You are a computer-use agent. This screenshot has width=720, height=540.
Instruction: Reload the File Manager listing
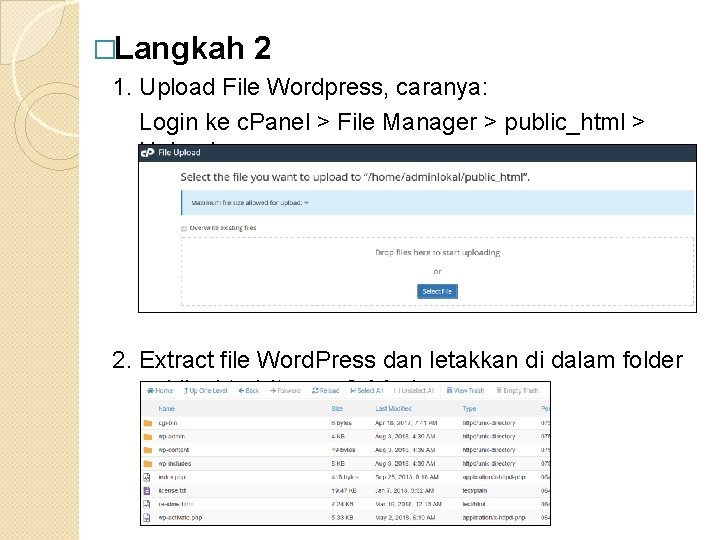pos(326,391)
